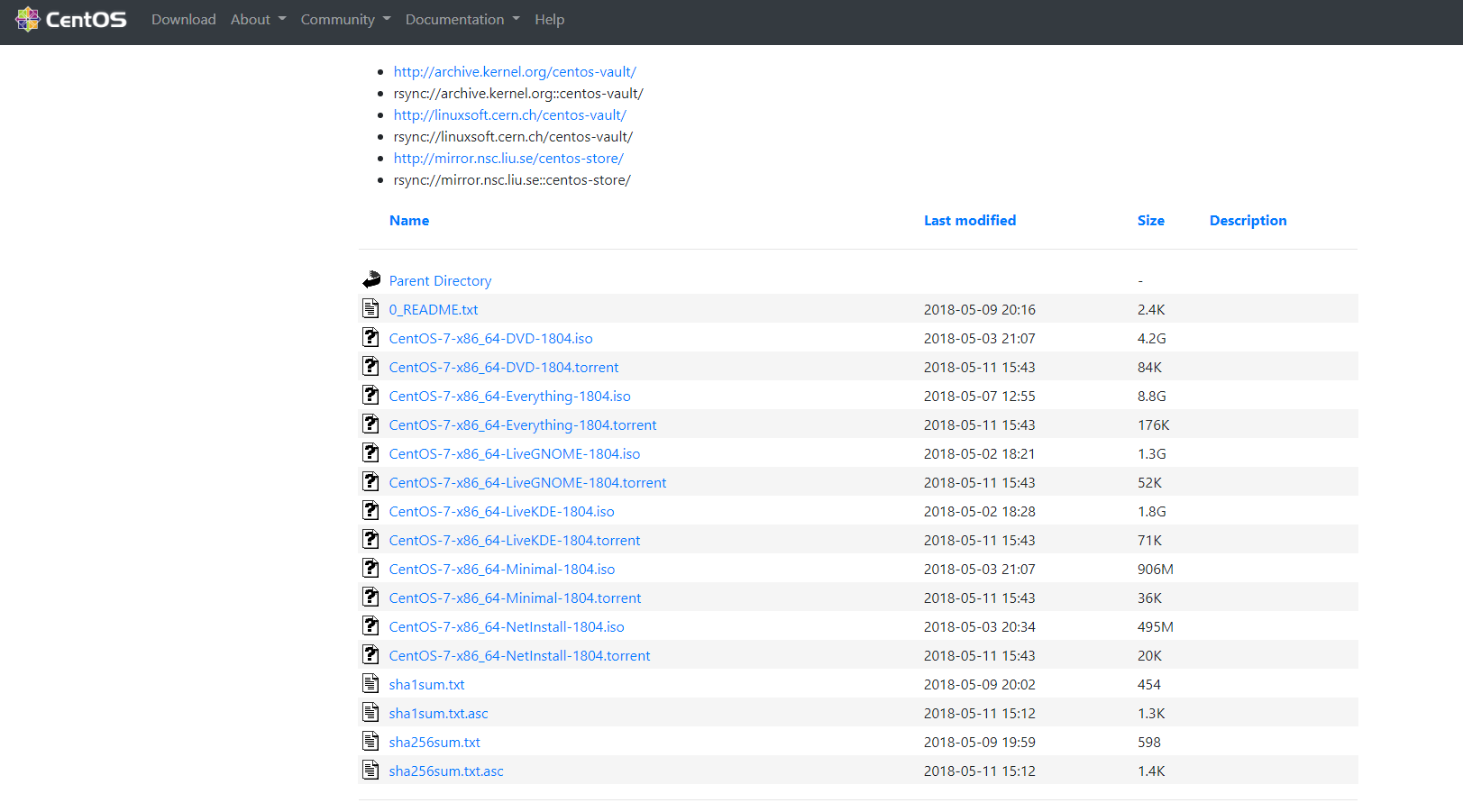Click the text file icon beside 0_README.txt
Image resolution: width=1463 pixels, height=812 pixels.
click(370, 307)
